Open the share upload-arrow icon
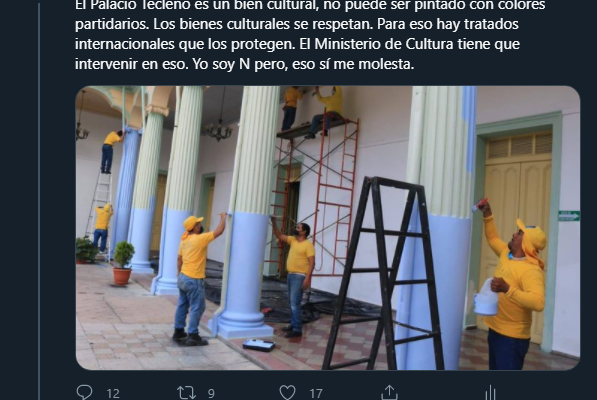Image resolution: width=597 pixels, height=400 pixels. tap(389, 392)
